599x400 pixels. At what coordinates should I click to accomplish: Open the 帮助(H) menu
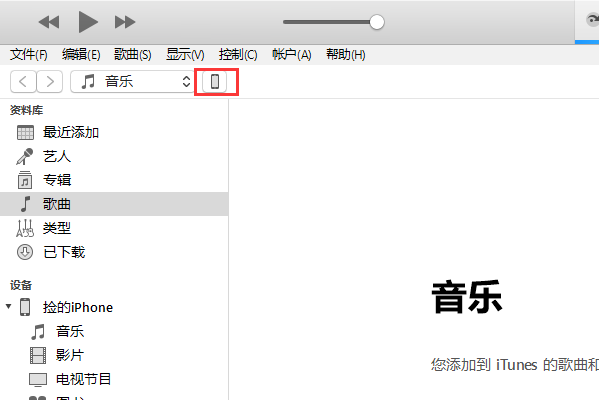[345, 55]
